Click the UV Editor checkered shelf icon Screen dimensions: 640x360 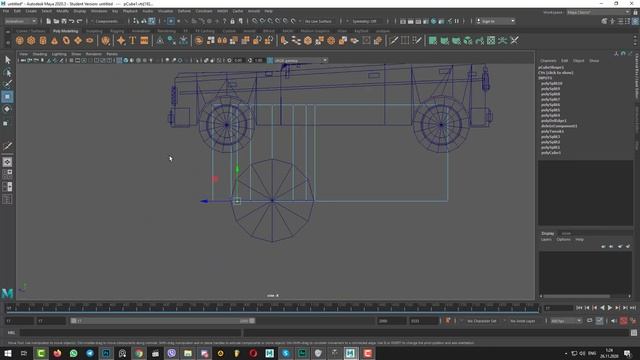(491, 40)
